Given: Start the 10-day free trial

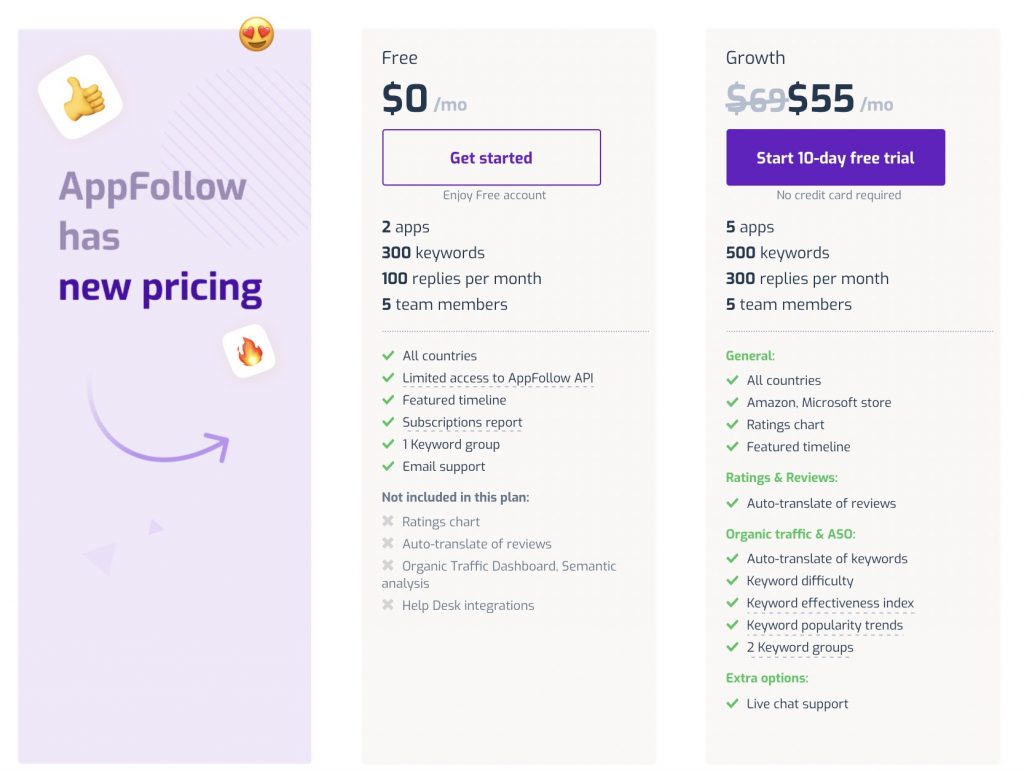Looking at the screenshot, I should coord(835,158).
